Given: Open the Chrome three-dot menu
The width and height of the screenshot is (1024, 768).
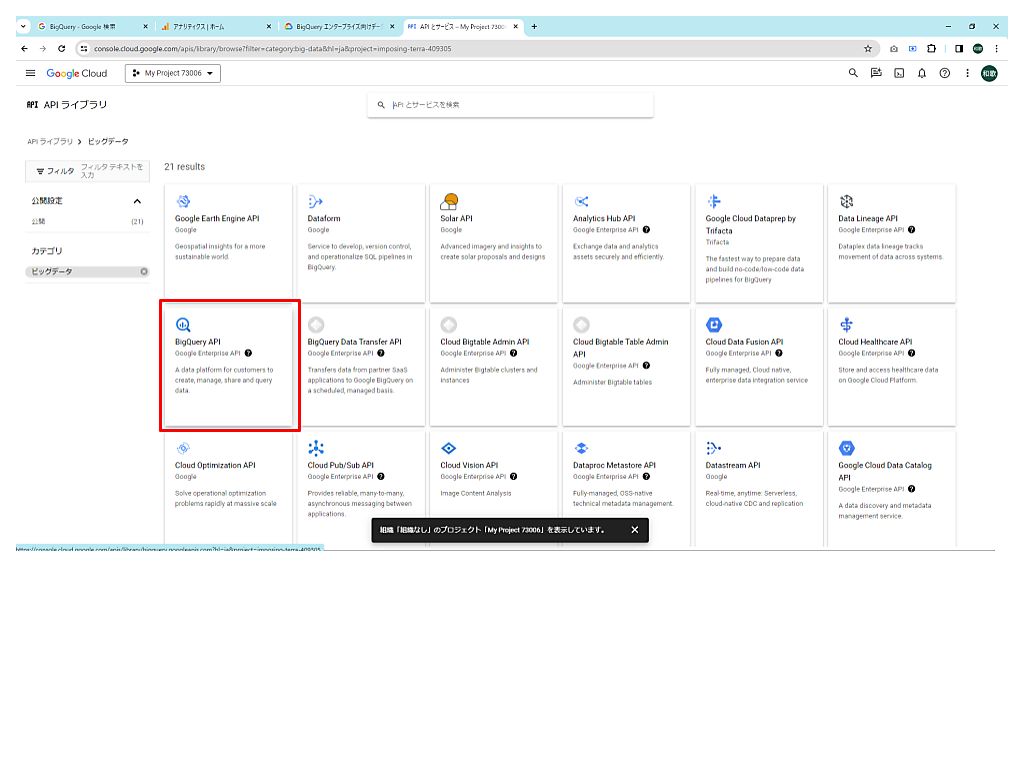Looking at the screenshot, I should pyautogui.click(x=997, y=48).
